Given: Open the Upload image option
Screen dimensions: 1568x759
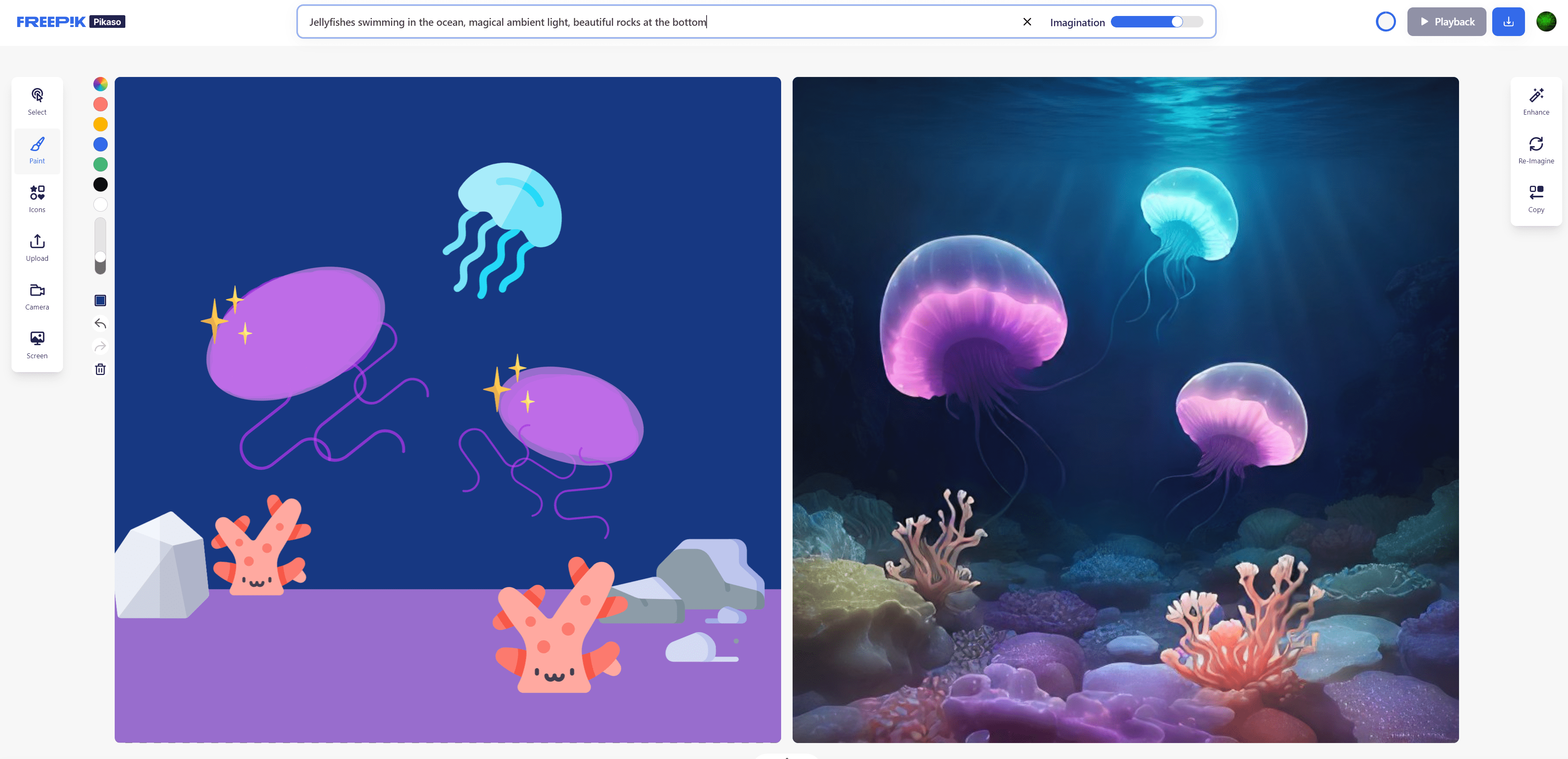Looking at the screenshot, I should (37, 248).
